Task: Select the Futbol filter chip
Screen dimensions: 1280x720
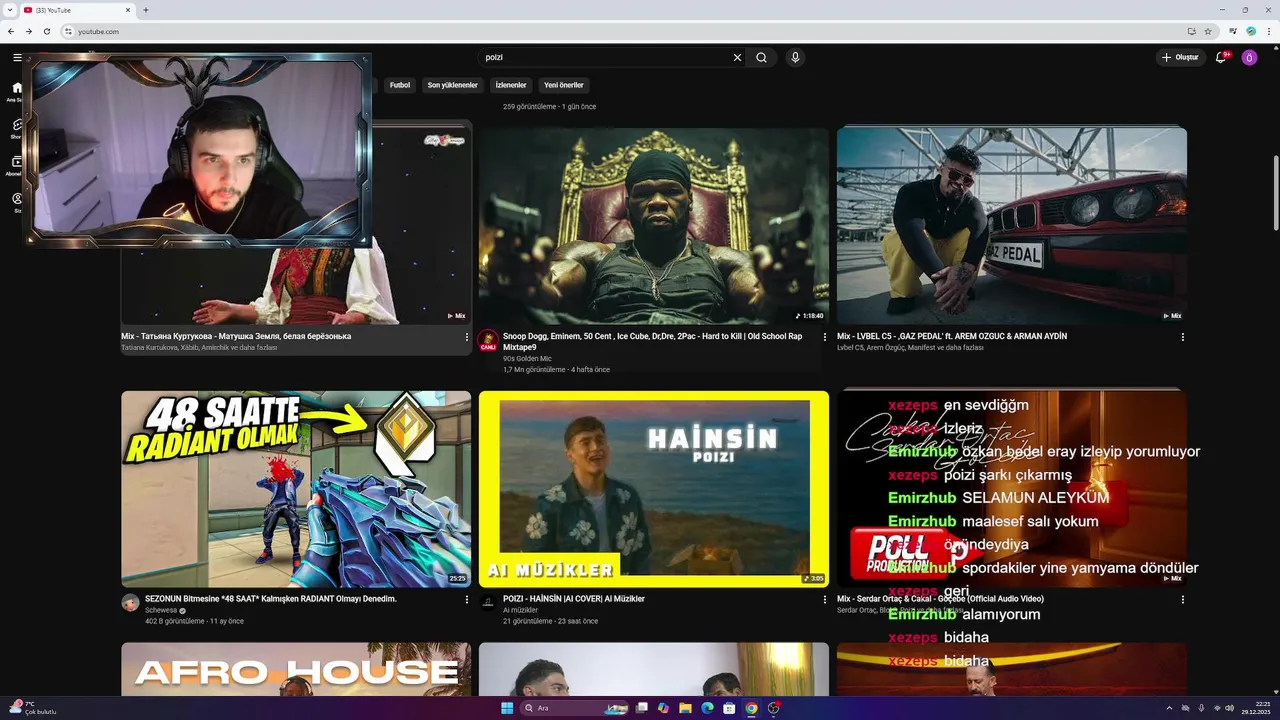Action: click(x=400, y=85)
